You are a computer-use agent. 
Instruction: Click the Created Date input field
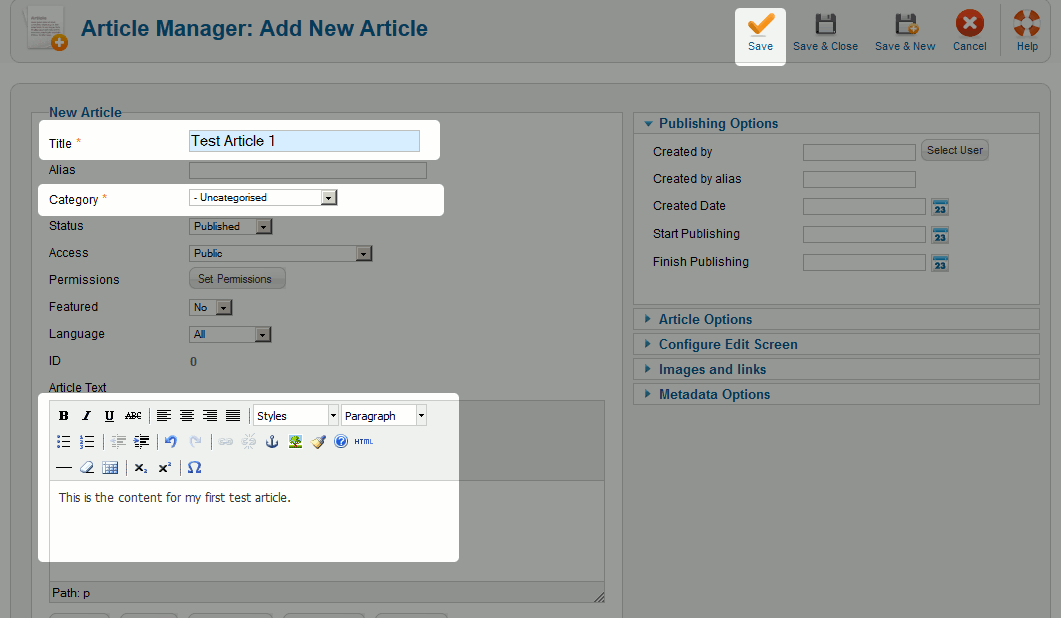pyautogui.click(x=864, y=206)
